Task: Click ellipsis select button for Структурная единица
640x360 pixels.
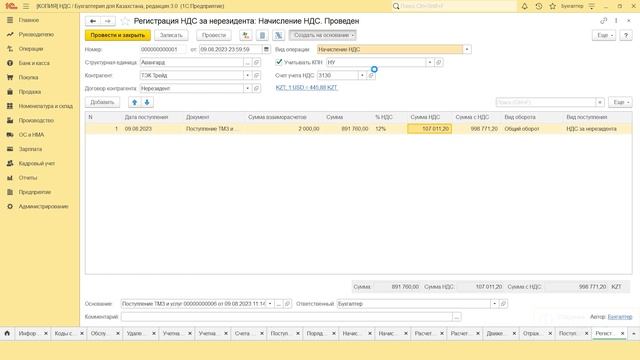Action: point(247,62)
